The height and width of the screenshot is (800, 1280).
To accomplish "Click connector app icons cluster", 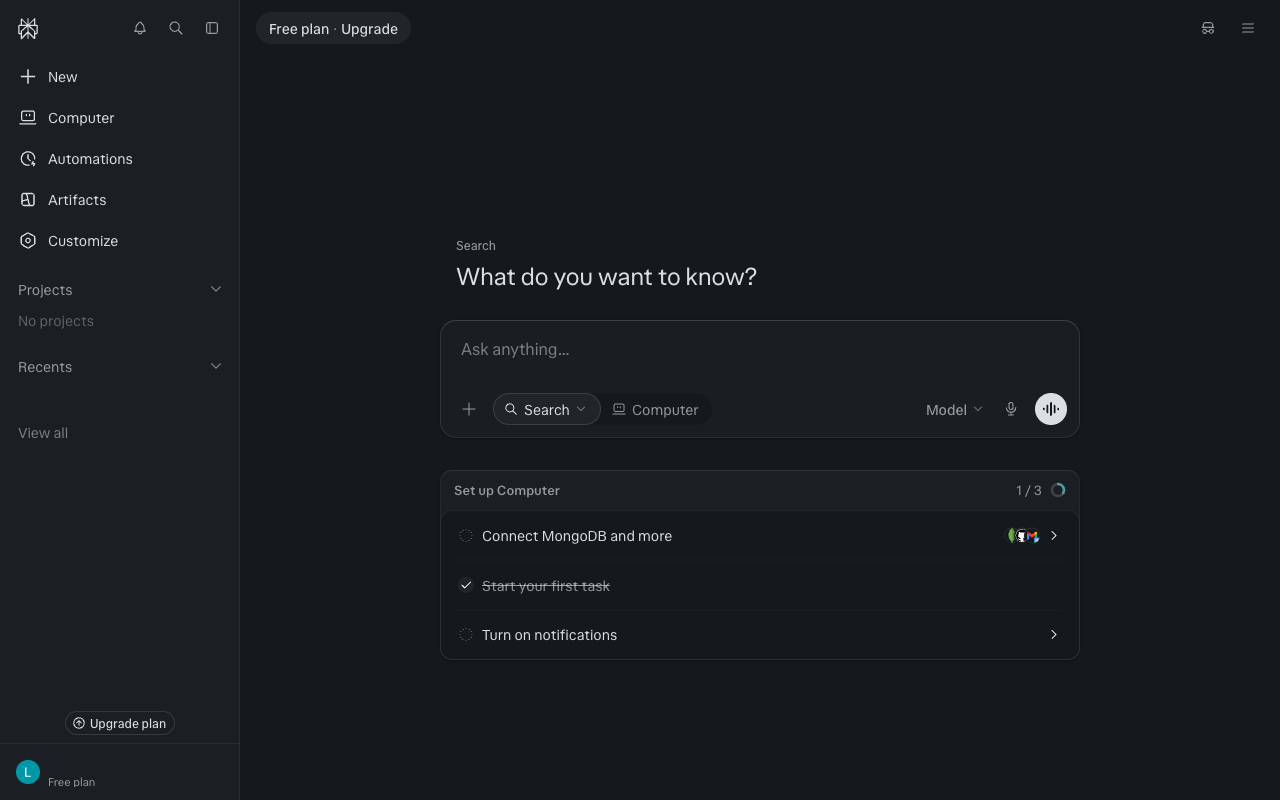I will click(x=1022, y=536).
